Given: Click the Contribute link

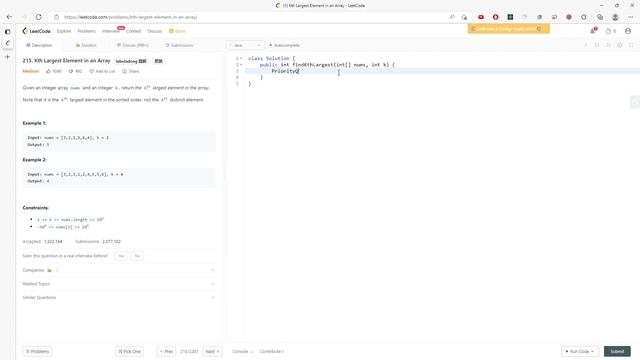Looking at the screenshot, I should point(271,351).
